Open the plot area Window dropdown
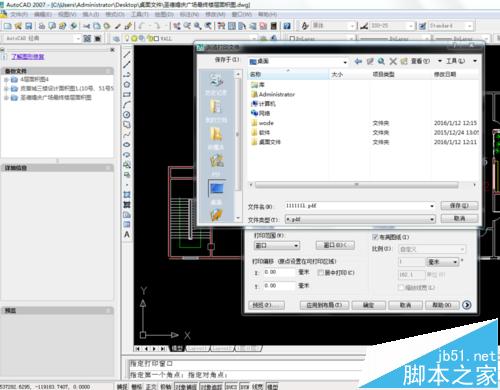 pyautogui.click(x=277, y=246)
